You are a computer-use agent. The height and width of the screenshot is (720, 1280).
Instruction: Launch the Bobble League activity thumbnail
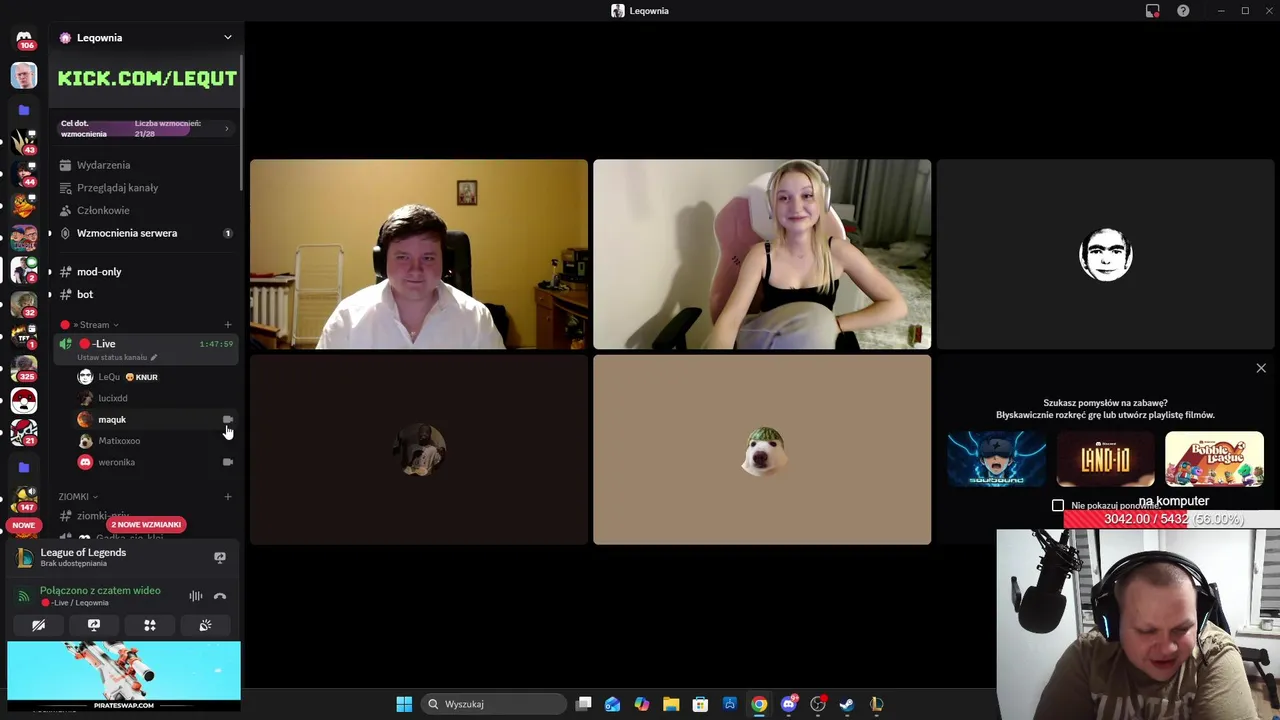1214,459
